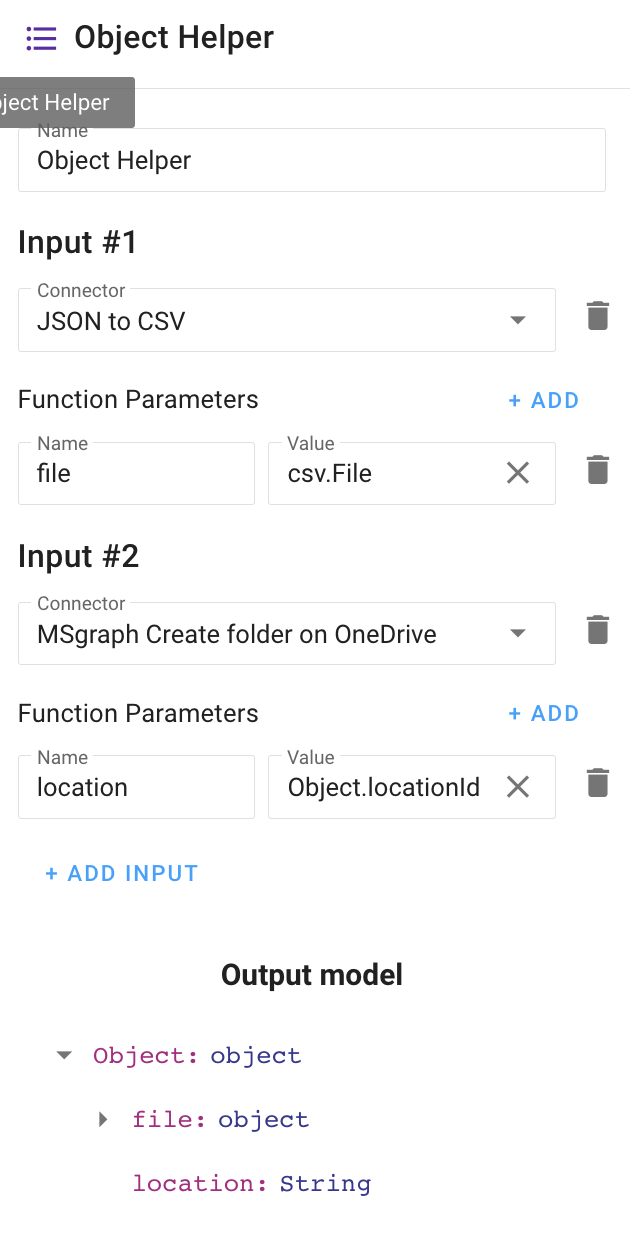Click the Object.locationId value field
The image size is (630, 1244).
[x=385, y=788]
